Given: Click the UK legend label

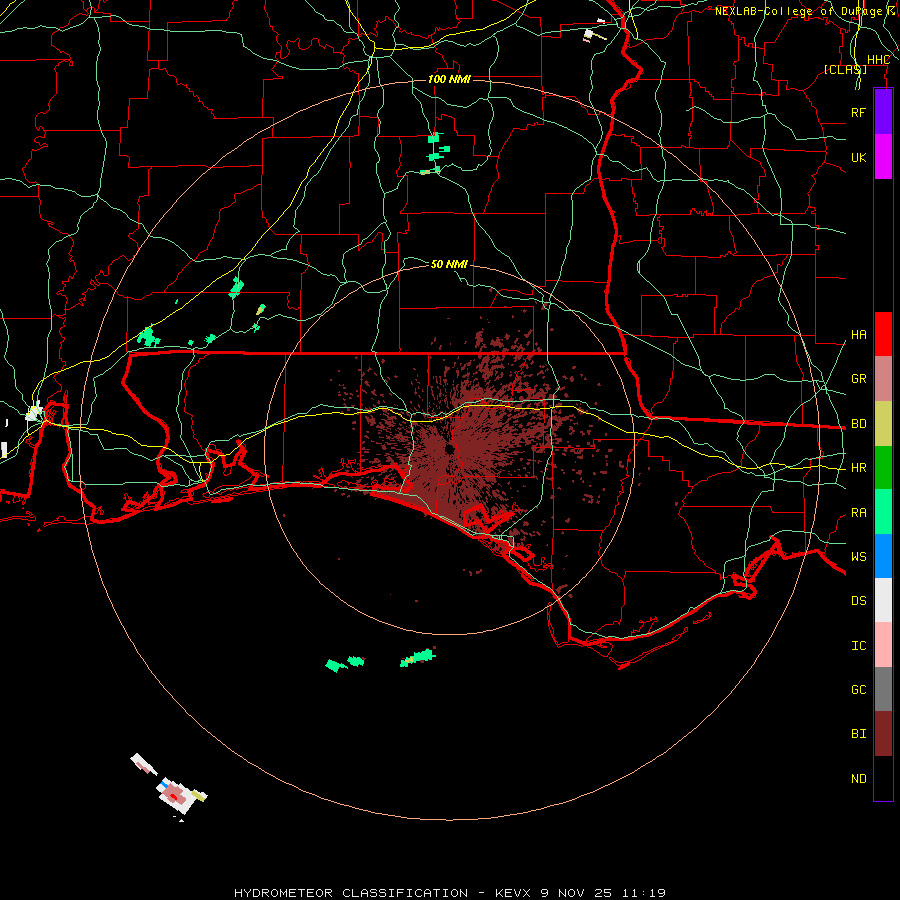Looking at the screenshot, I should click(858, 157).
